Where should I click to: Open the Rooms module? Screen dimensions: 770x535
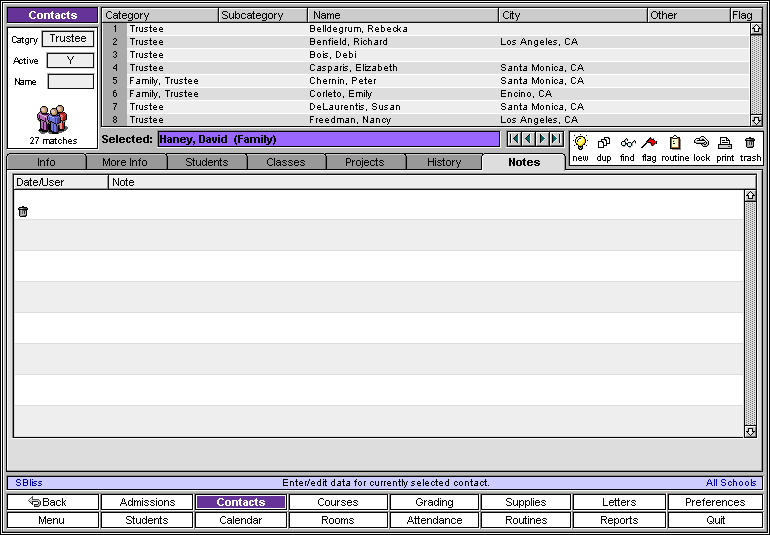coord(338,520)
